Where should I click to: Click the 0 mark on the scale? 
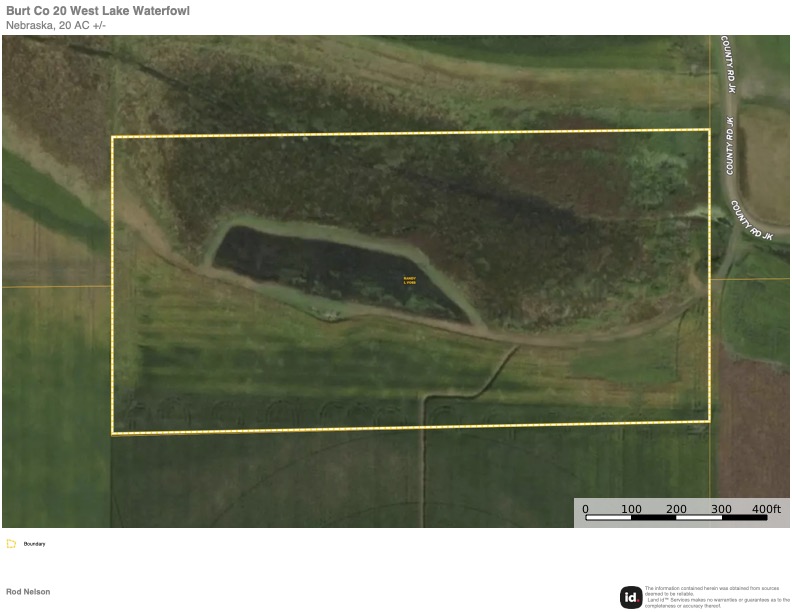click(586, 508)
